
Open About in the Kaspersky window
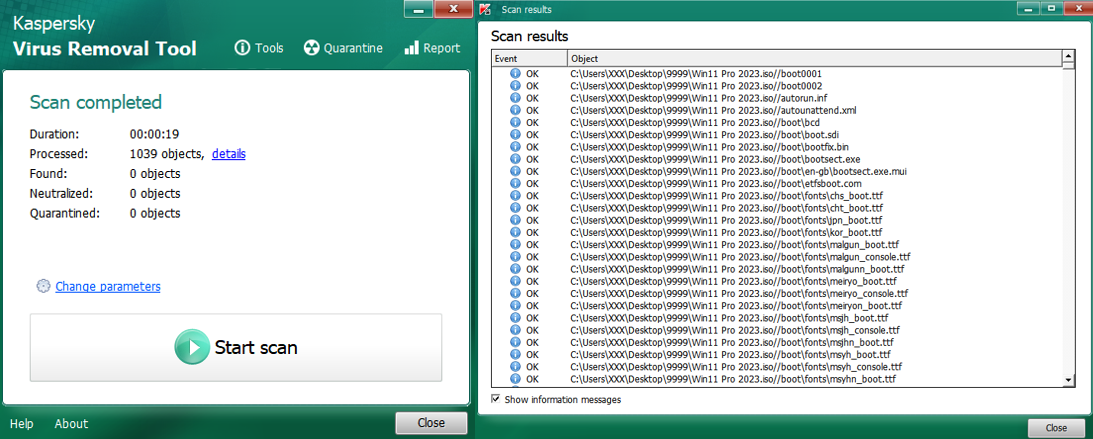(71, 424)
